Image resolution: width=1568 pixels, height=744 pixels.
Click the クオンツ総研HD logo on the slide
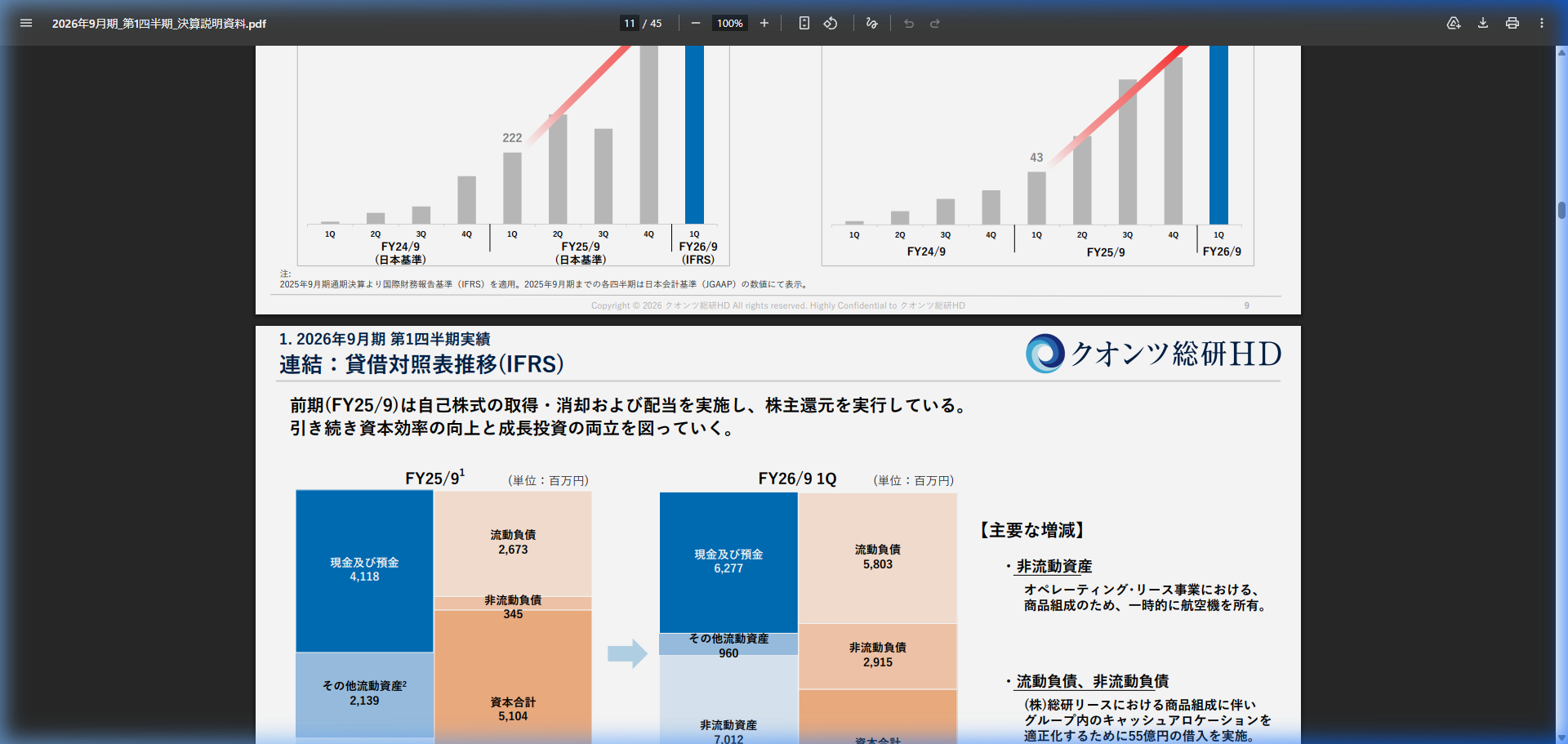point(1151,354)
